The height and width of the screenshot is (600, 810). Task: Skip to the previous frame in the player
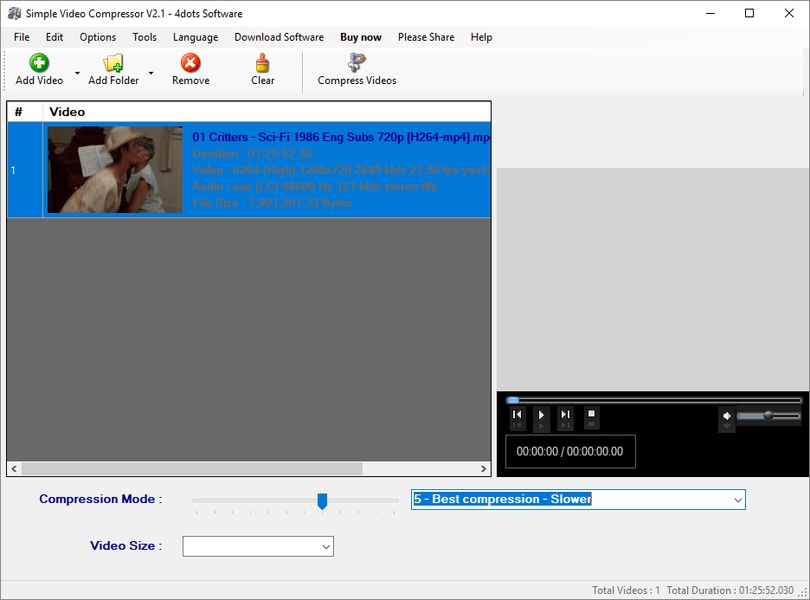517,415
